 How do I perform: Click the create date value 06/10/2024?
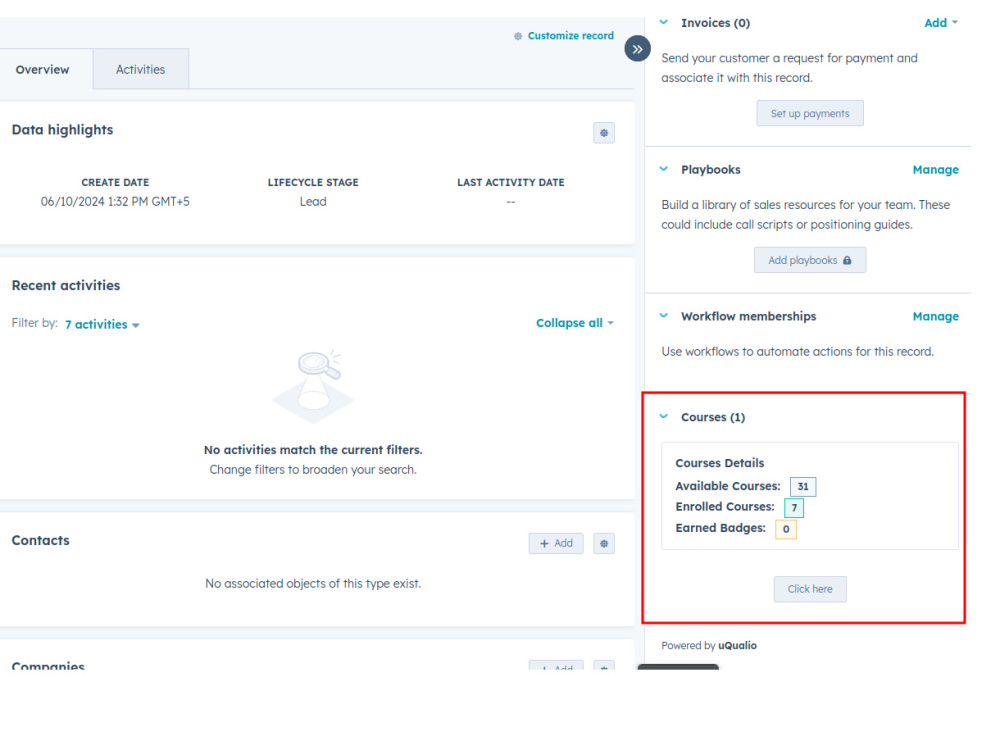115,202
